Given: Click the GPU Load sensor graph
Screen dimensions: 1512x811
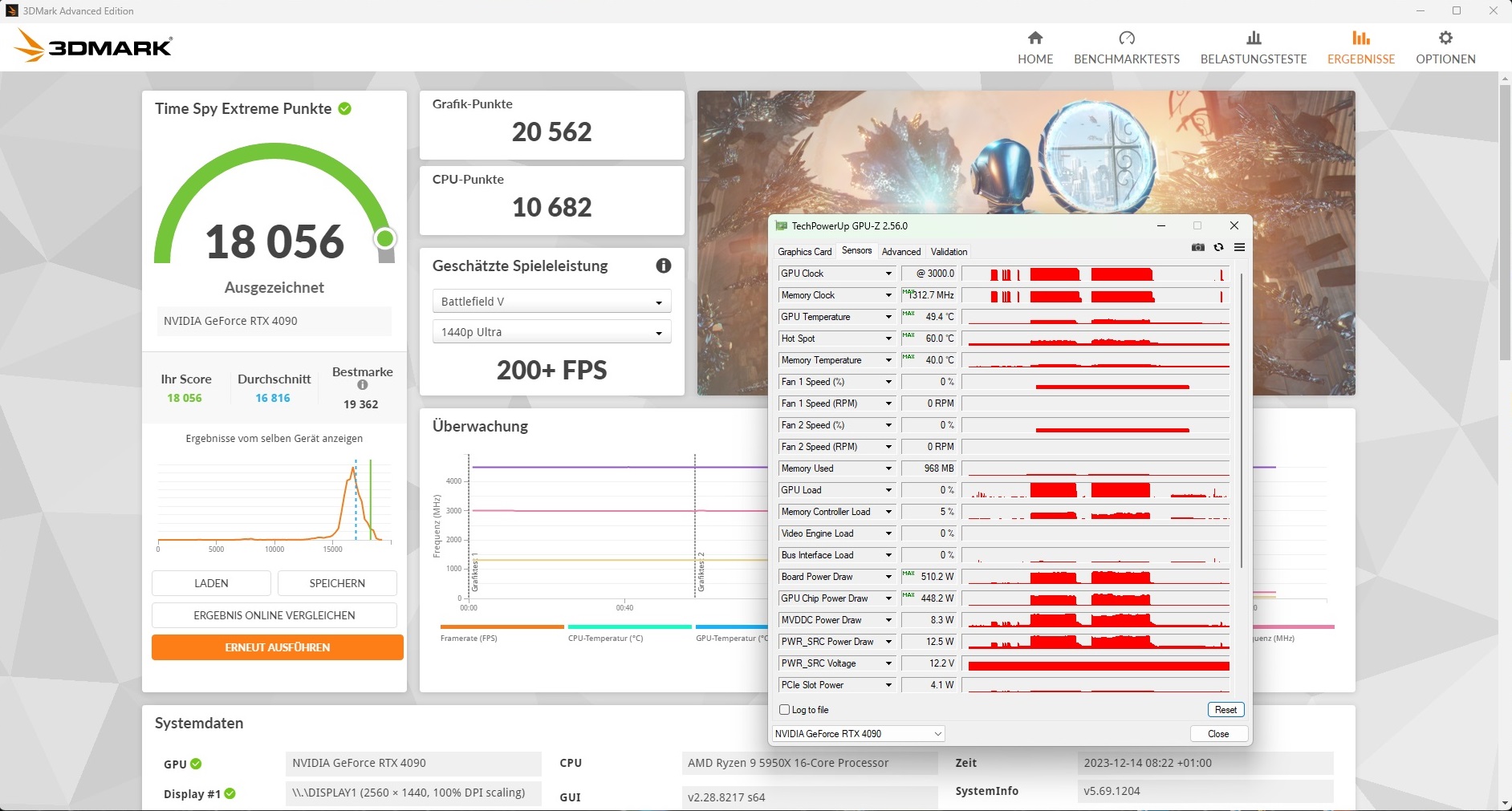Looking at the screenshot, I should [x=1096, y=490].
